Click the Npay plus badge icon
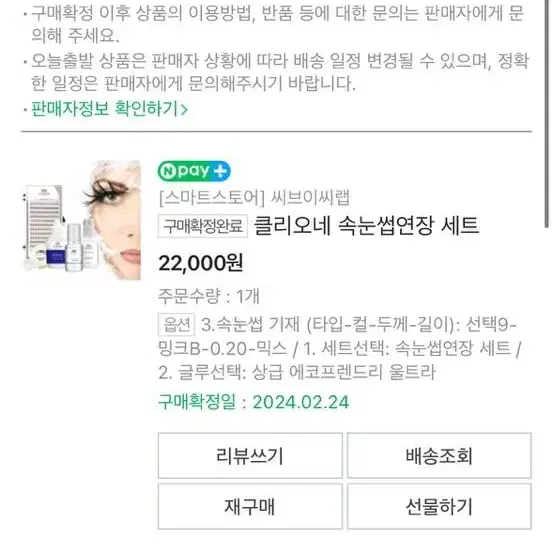 194,171
